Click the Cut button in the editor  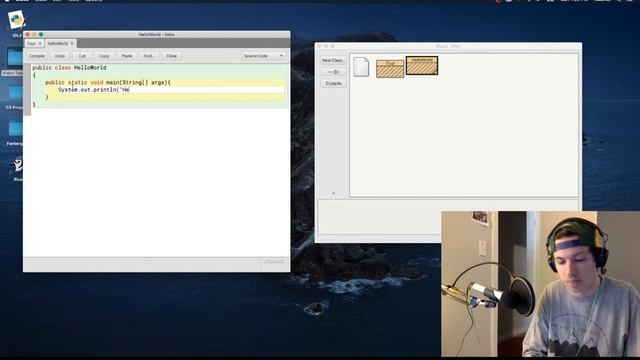point(82,56)
